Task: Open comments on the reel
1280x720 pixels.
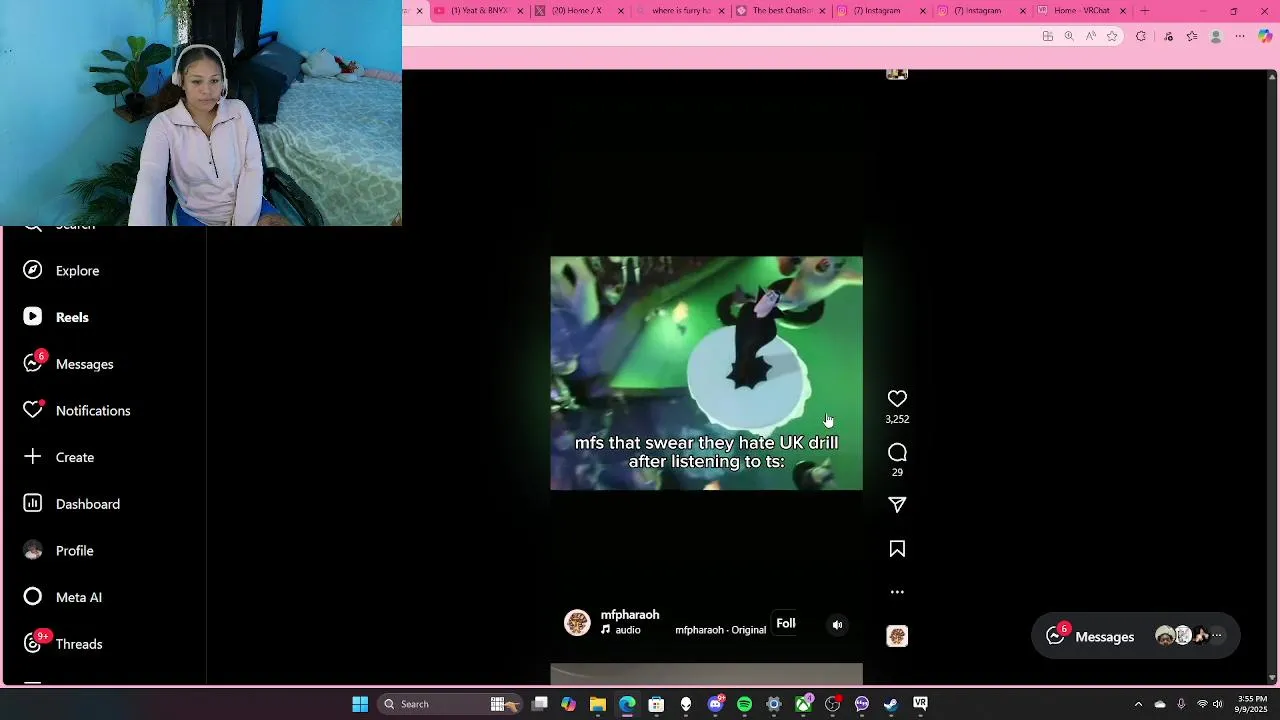Action: [x=897, y=453]
